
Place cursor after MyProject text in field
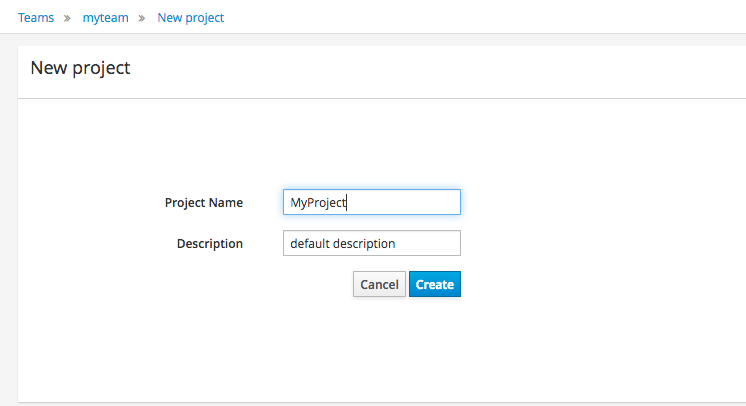[x=347, y=202]
